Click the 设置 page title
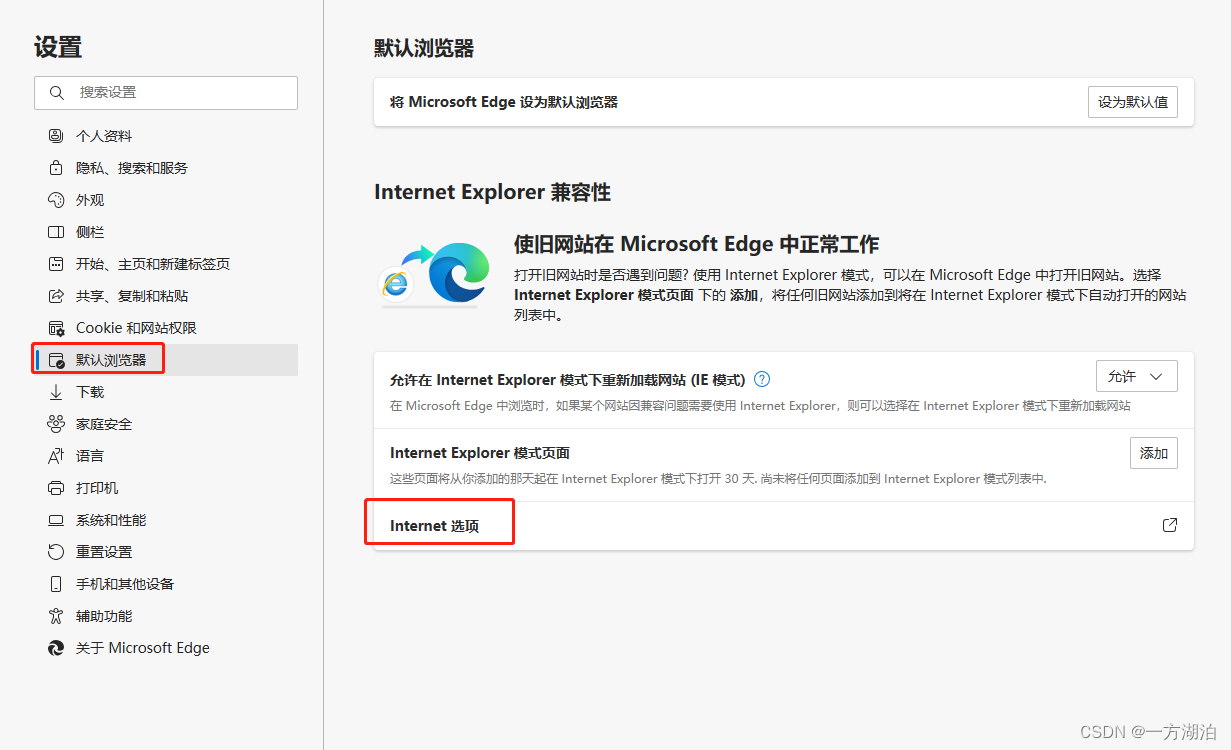Screen dimensions: 1231x750 coord(58,47)
